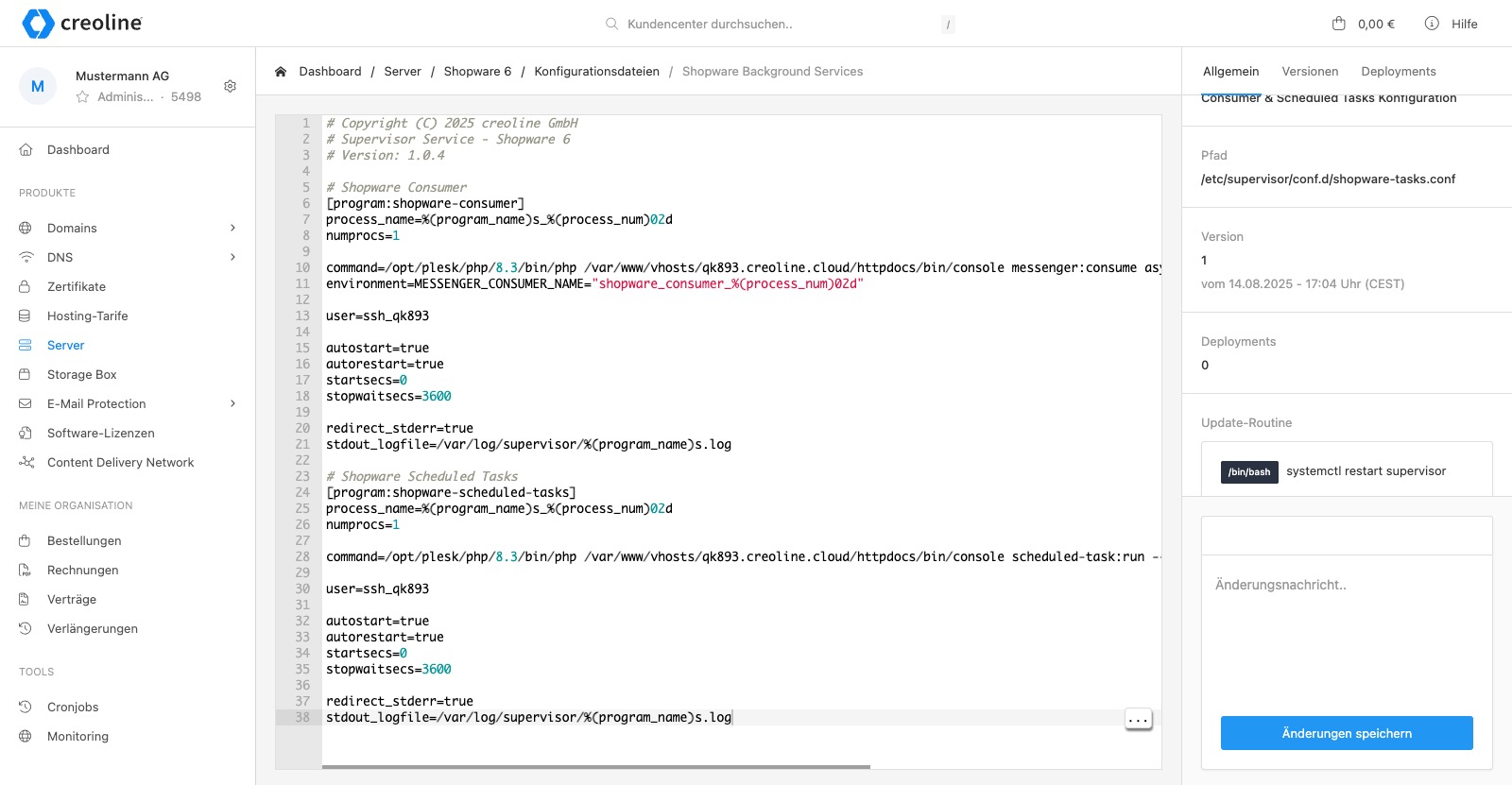Click the Zertifikate lock icon
The image size is (1512, 785).
26,286
